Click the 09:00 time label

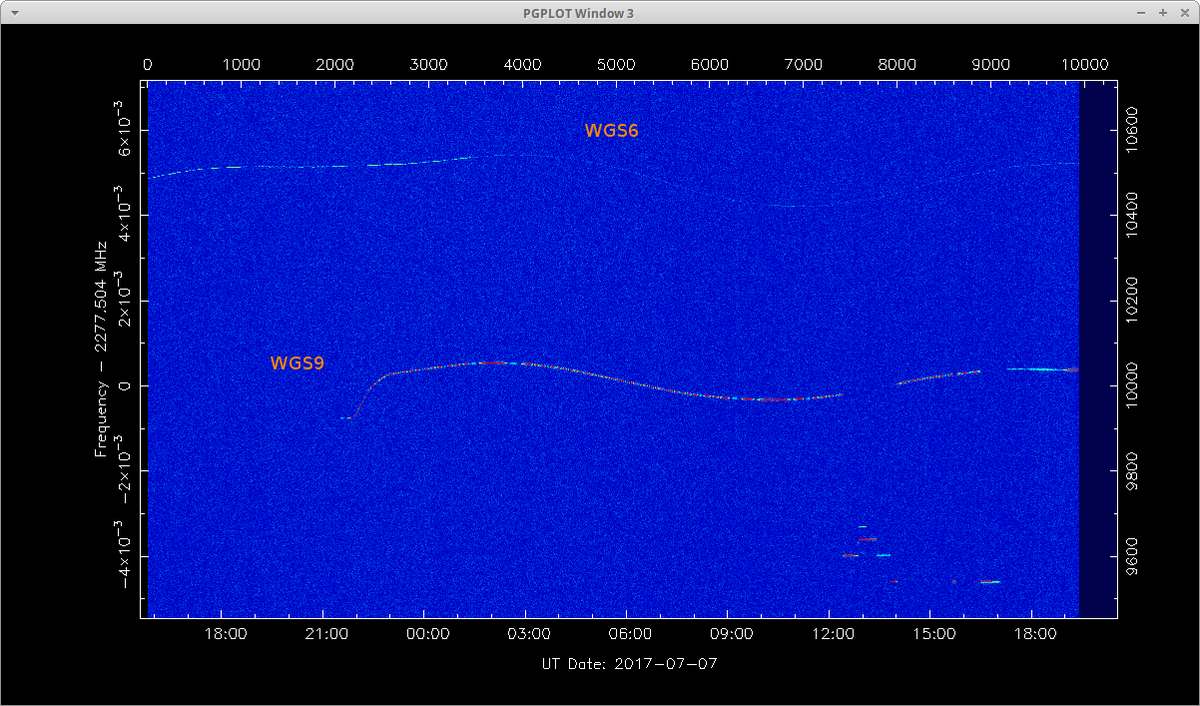pos(732,633)
